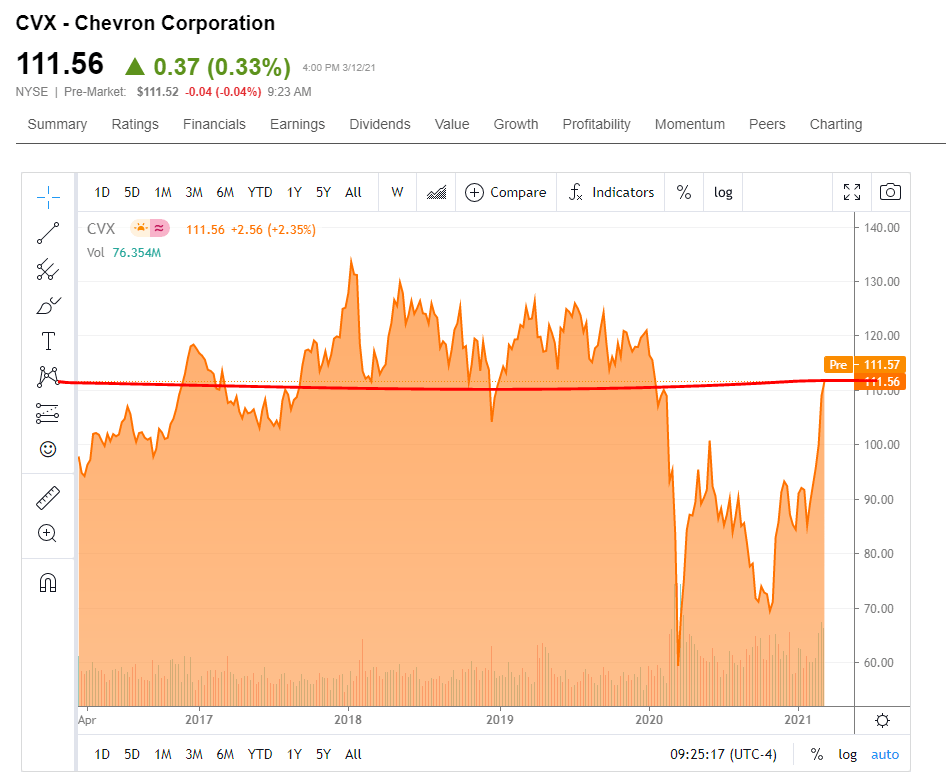
Task: Open the Compare symbol dialog
Action: click(506, 192)
